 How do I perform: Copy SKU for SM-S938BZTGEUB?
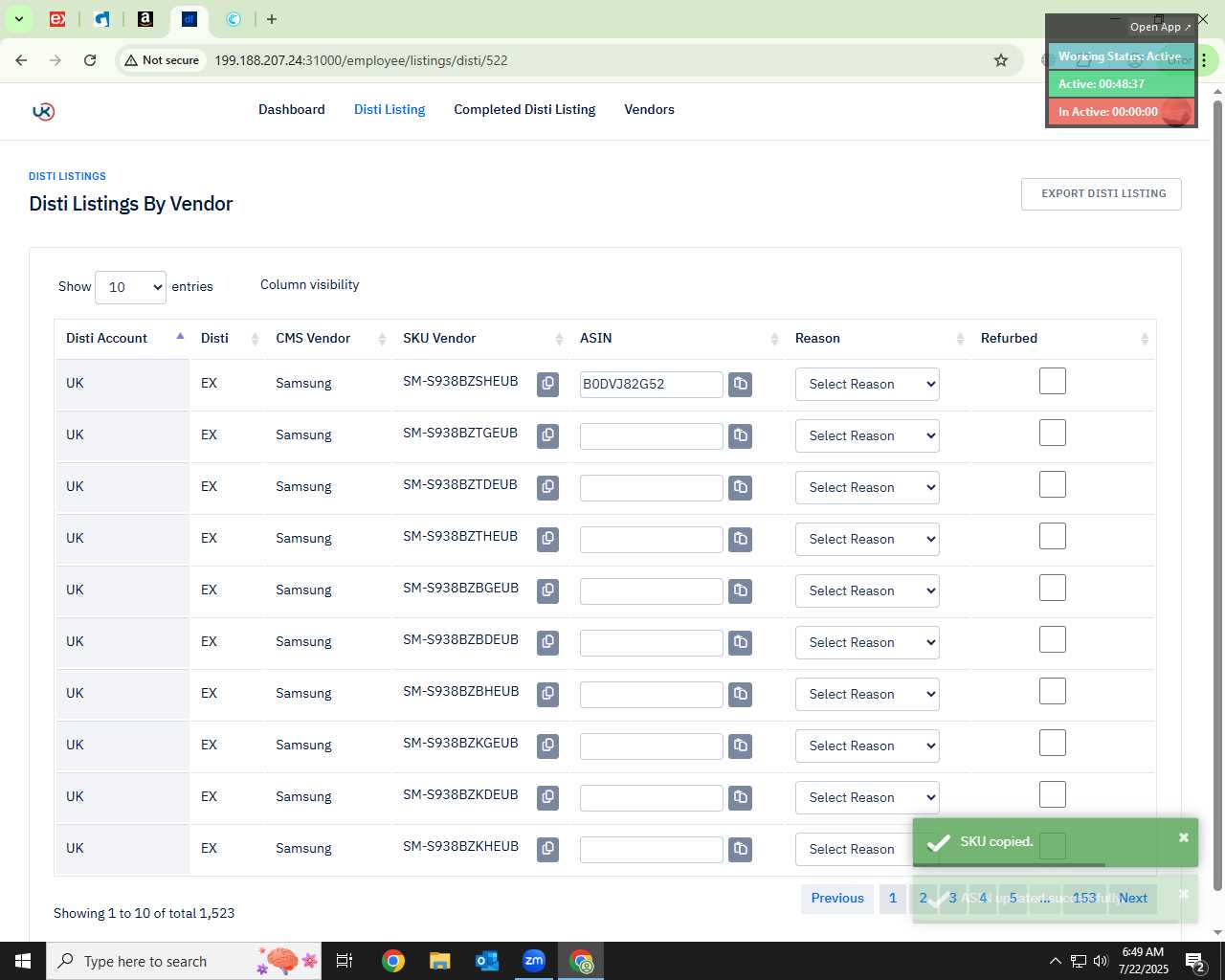[547, 435]
